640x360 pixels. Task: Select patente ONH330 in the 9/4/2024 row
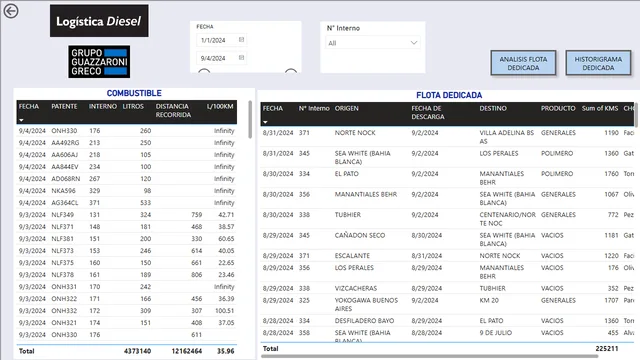[x=64, y=131]
